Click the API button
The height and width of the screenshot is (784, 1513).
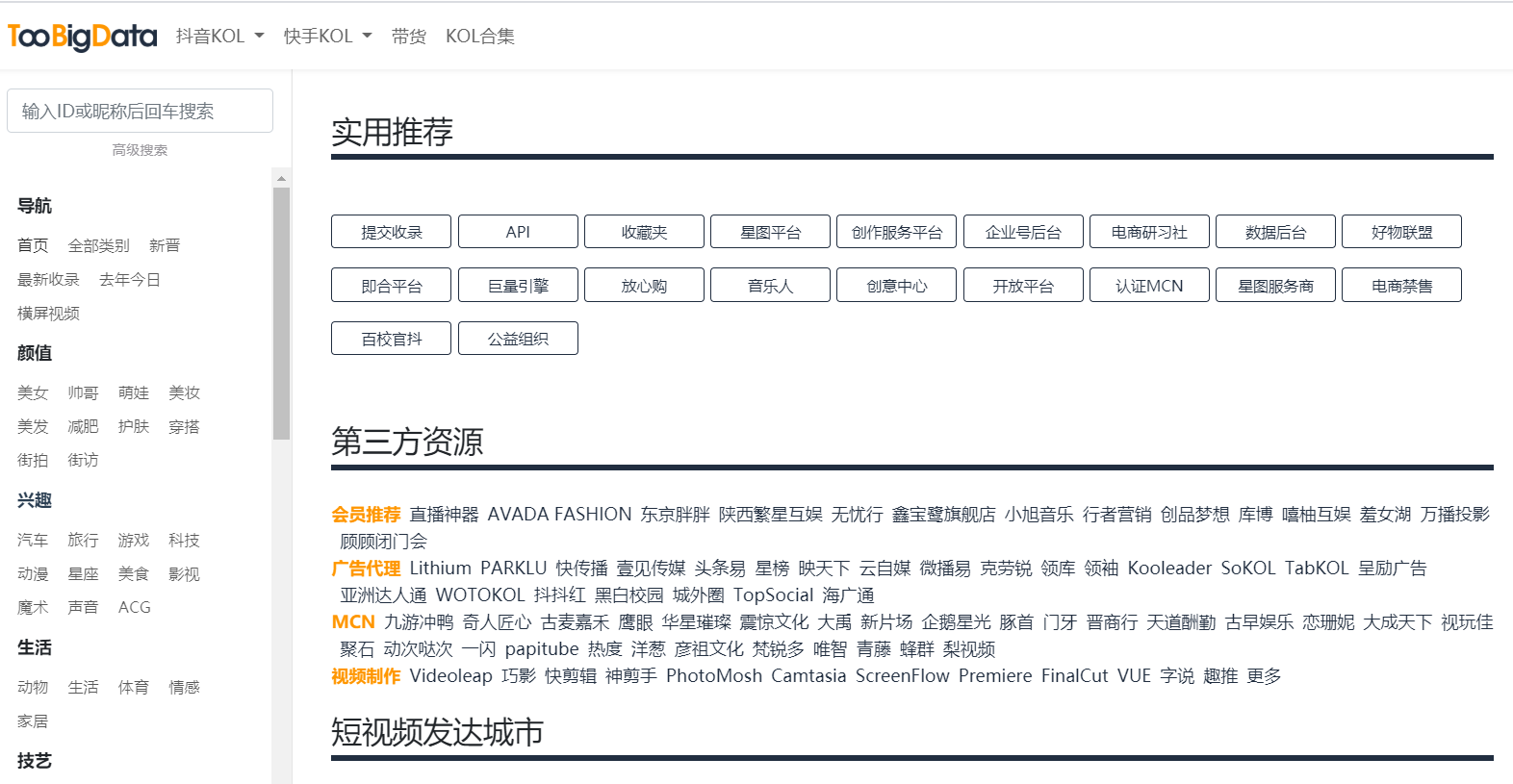[x=518, y=232]
